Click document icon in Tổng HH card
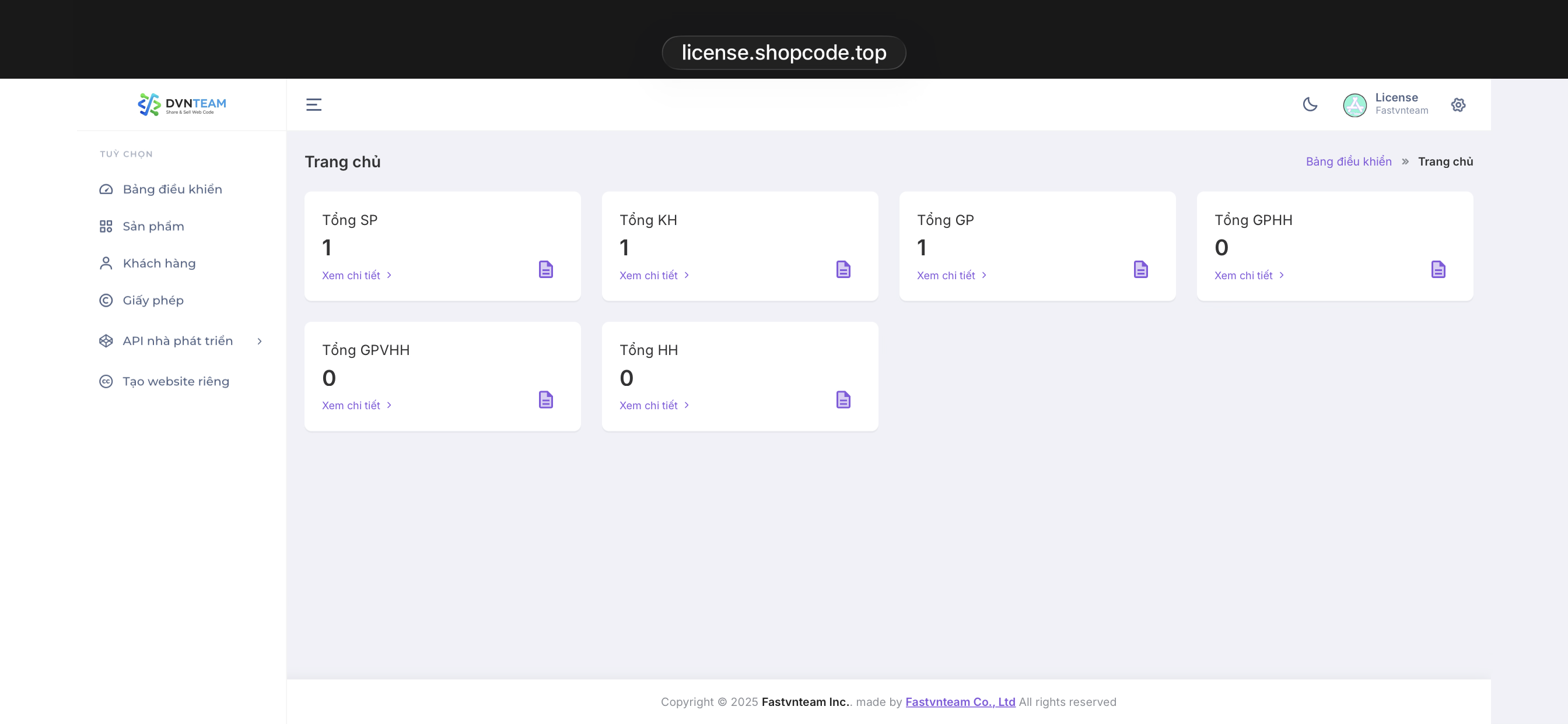The image size is (1568, 724). coord(843,400)
